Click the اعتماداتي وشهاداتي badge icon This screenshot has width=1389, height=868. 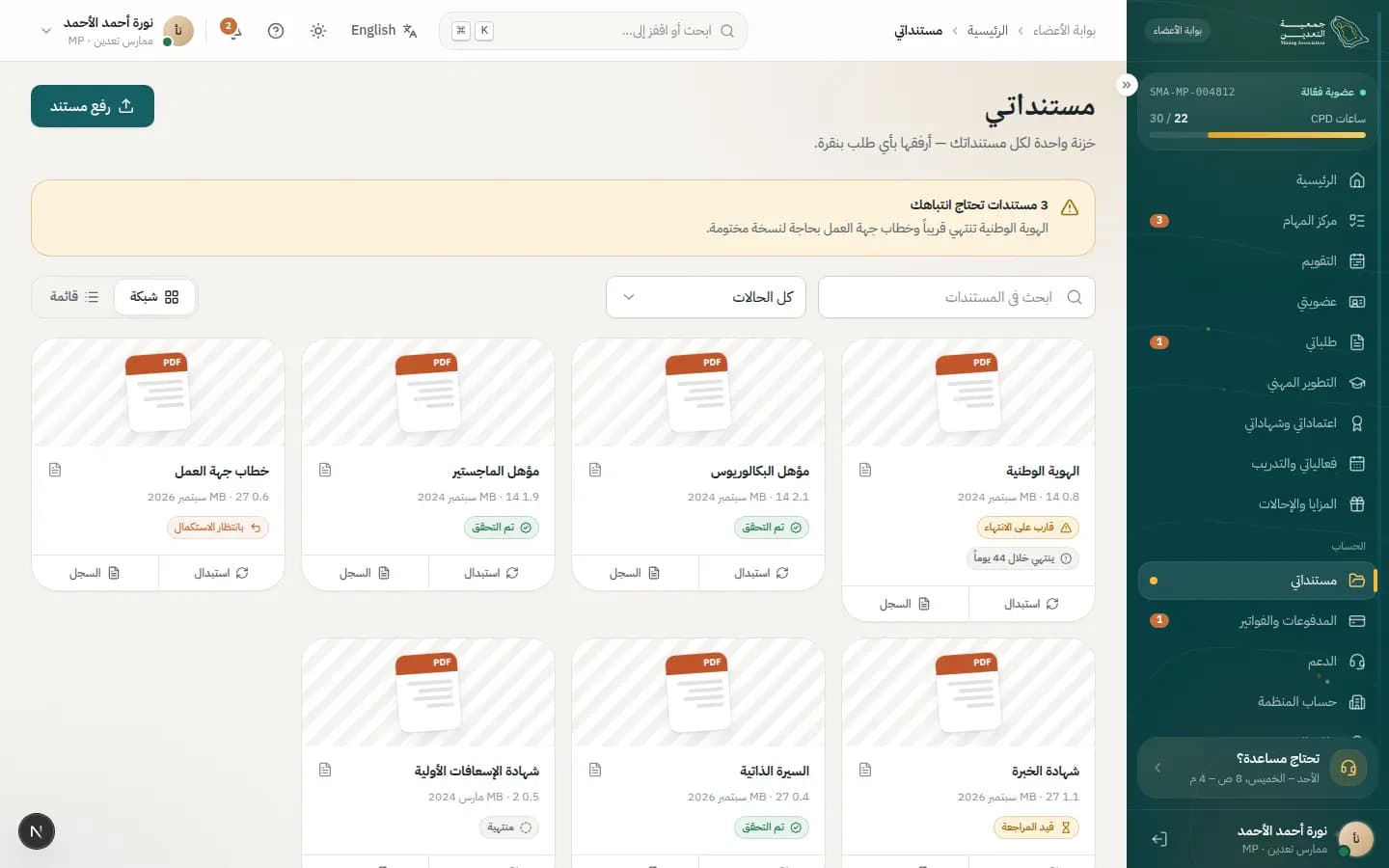[1357, 423]
